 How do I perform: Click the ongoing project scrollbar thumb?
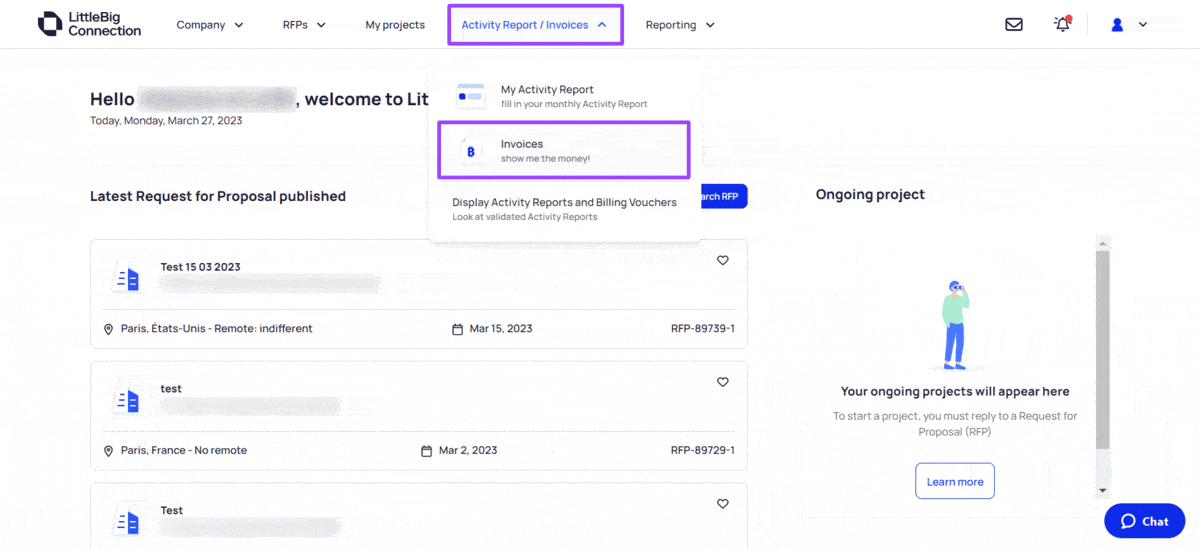click(x=1103, y=350)
